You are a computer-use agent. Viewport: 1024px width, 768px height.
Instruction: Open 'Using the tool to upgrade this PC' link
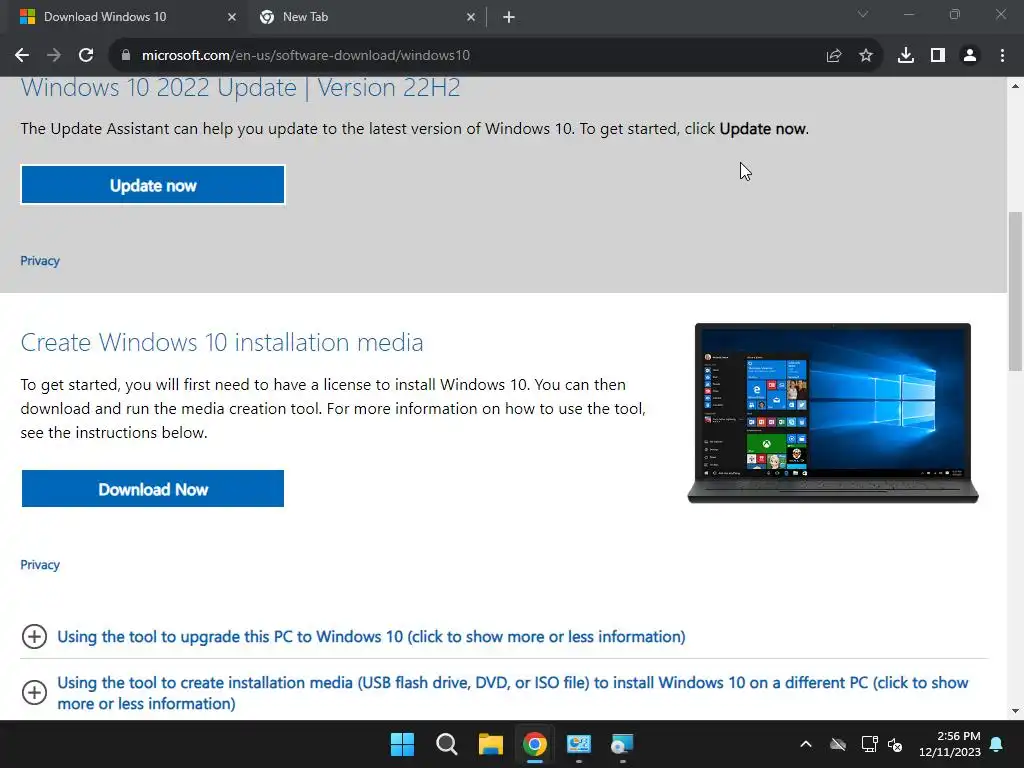371,637
